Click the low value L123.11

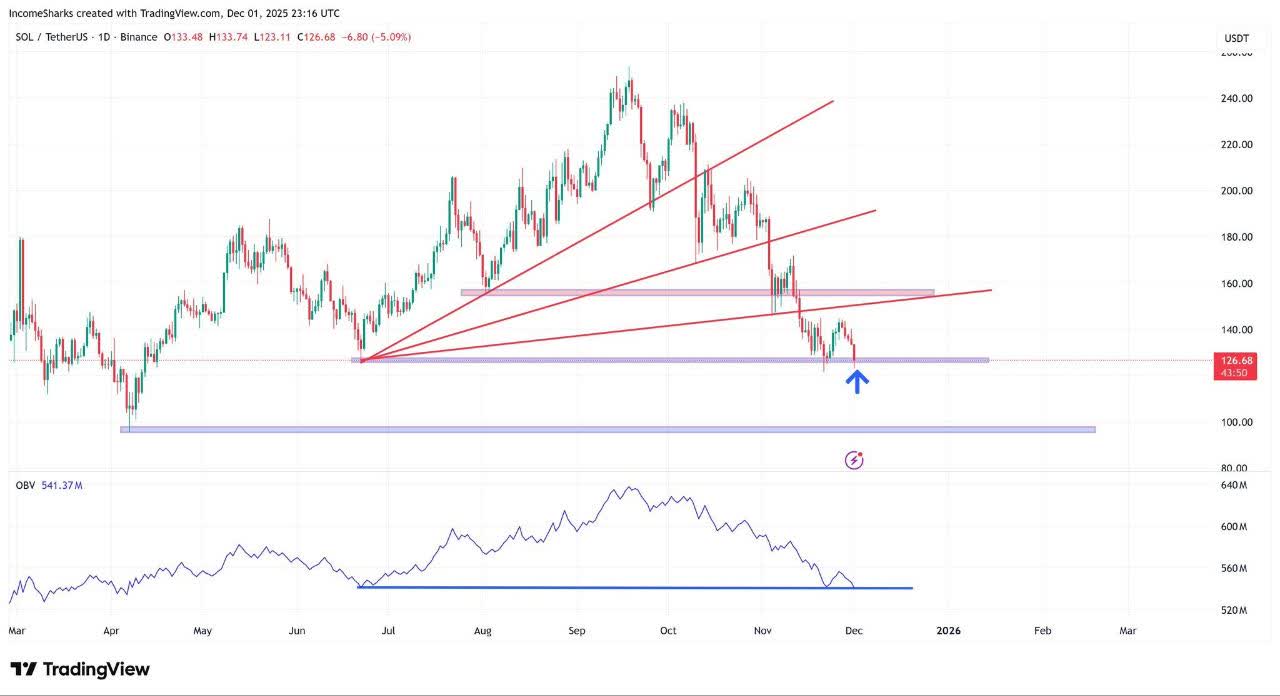coord(273,37)
